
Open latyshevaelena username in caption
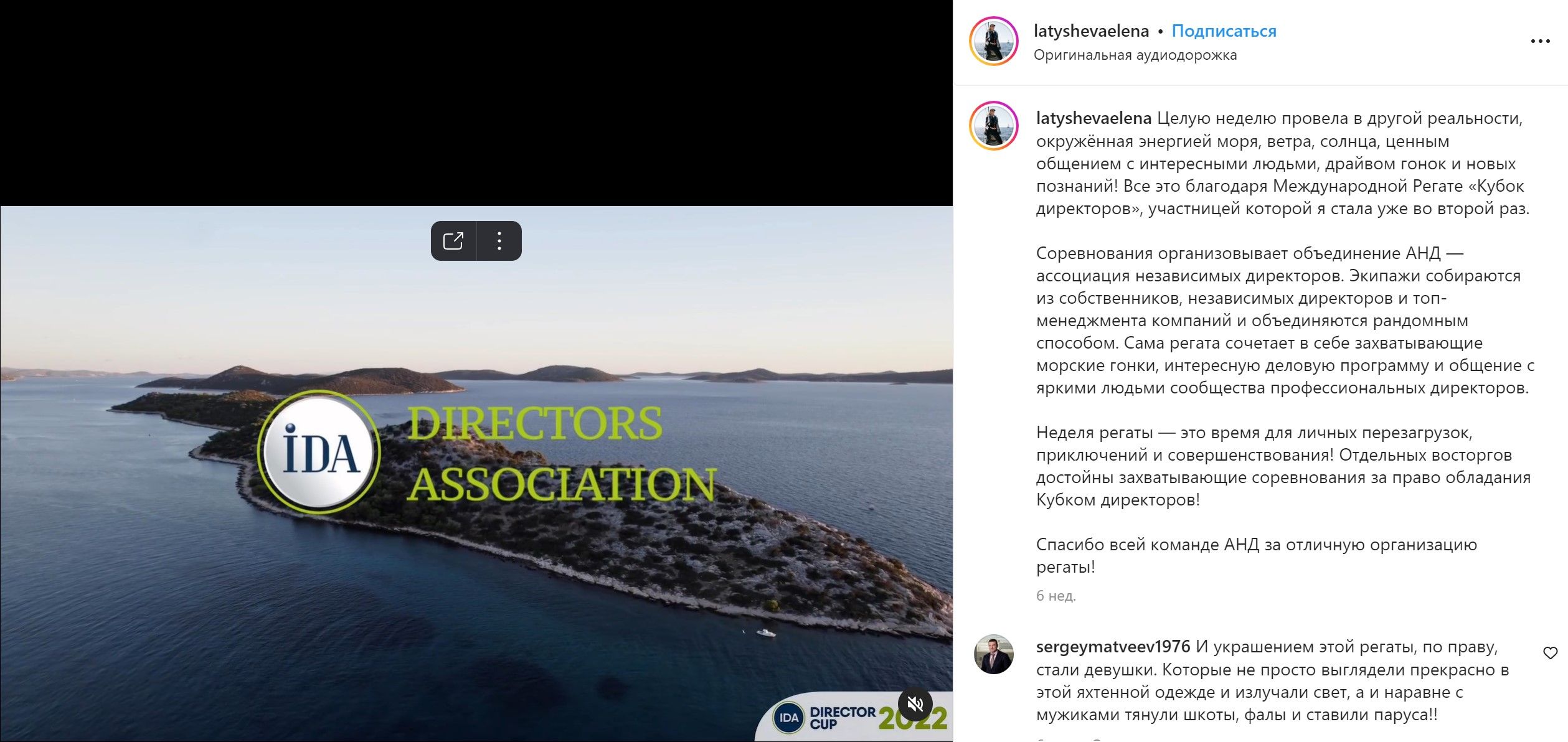pos(1093,118)
